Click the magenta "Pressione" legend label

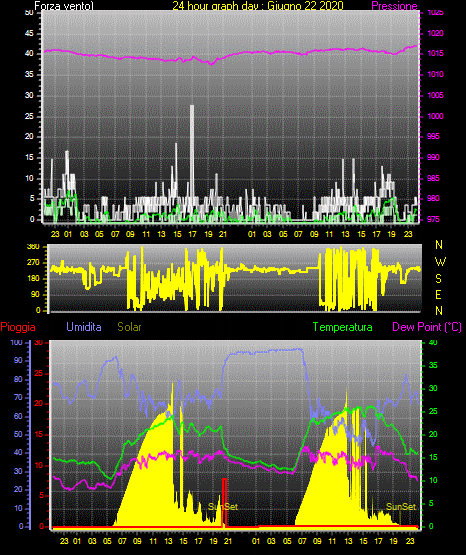point(394,6)
